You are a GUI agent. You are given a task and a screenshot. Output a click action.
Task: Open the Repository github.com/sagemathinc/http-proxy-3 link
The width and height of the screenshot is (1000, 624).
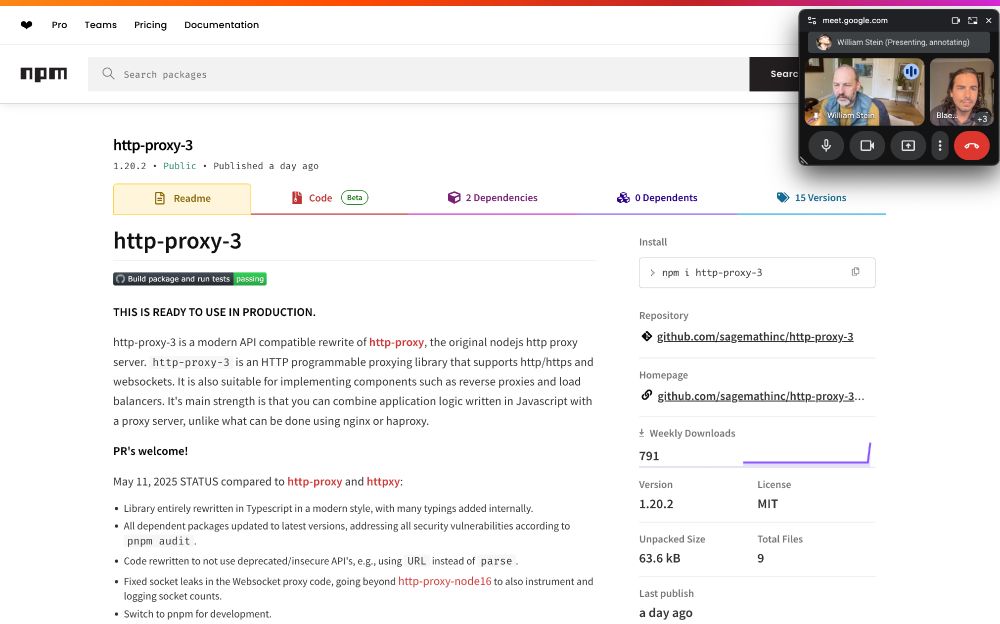[x=755, y=336]
